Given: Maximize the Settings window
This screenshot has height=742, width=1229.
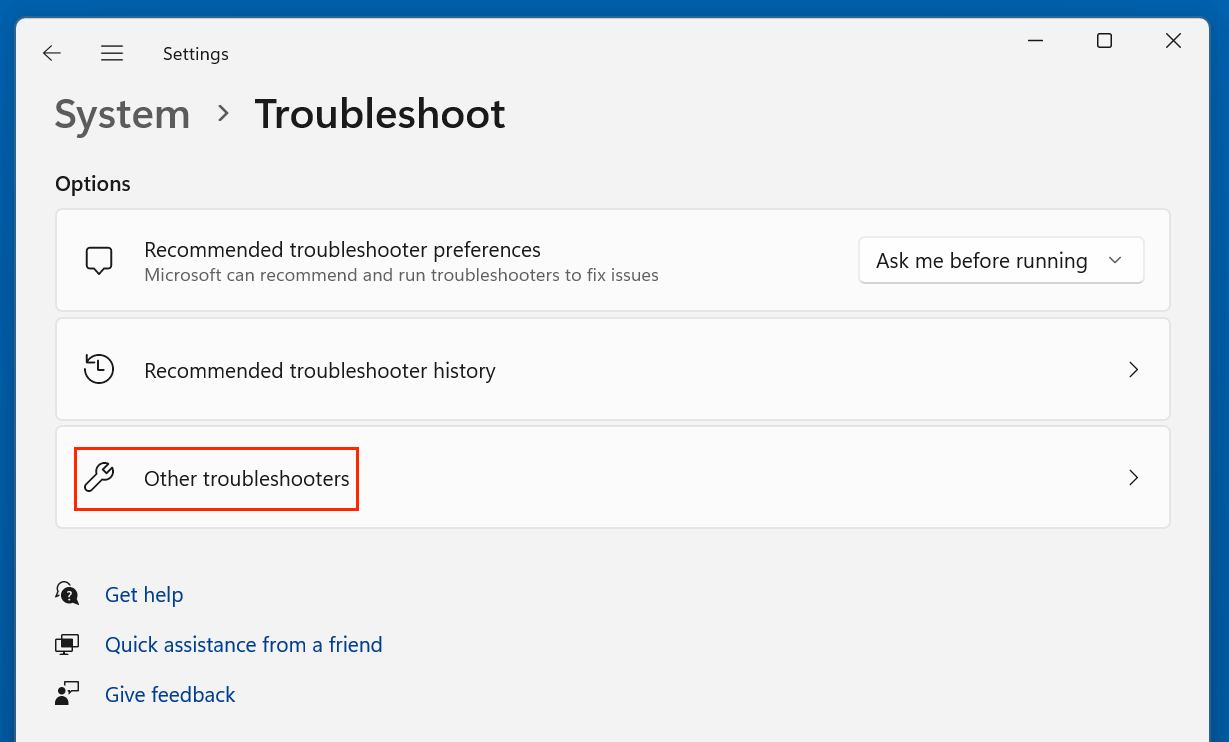Looking at the screenshot, I should pyautogui.click(x=1104, y=41).
